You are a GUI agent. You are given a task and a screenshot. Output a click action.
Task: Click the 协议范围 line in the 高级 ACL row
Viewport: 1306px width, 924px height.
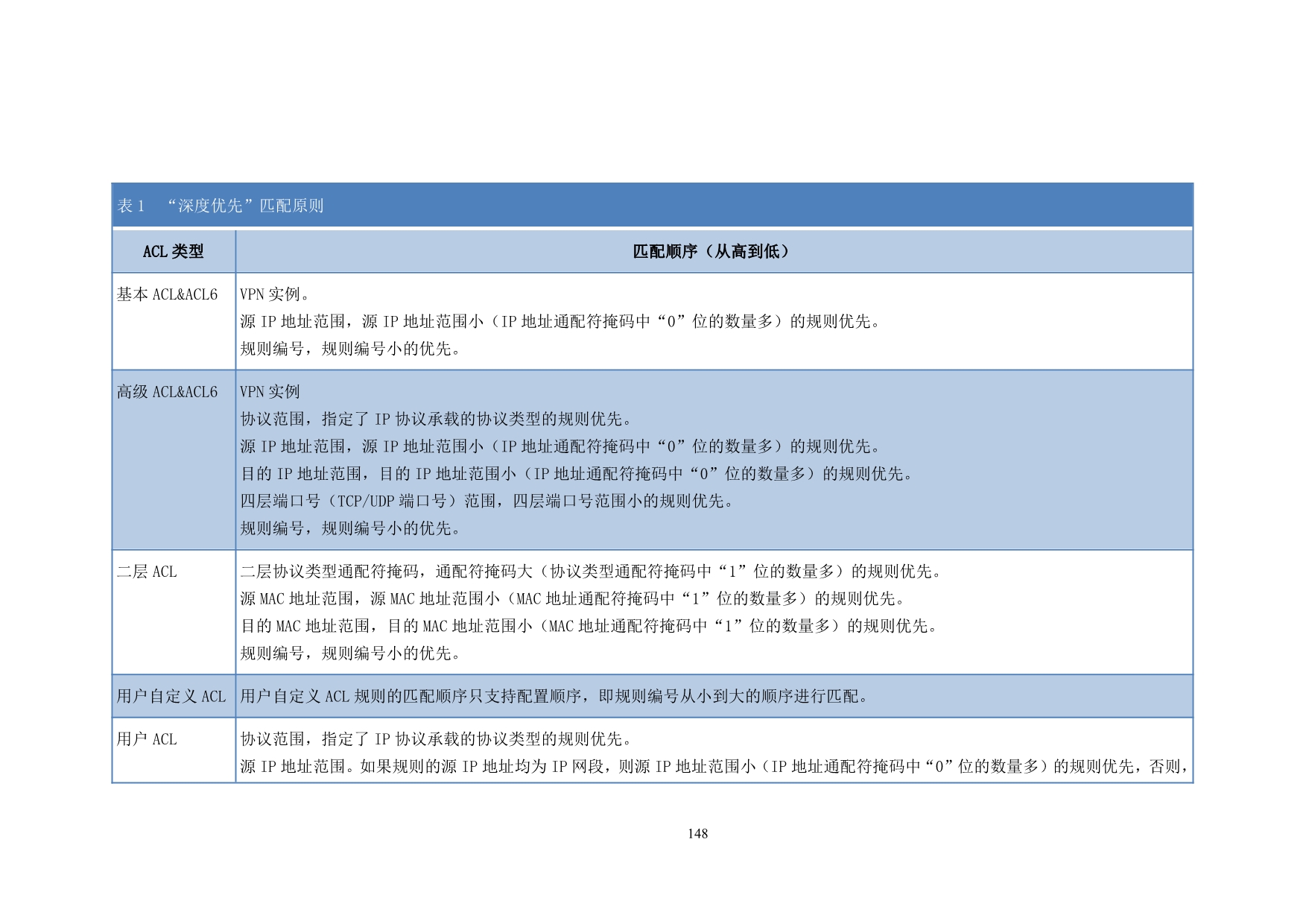[437, 419]
